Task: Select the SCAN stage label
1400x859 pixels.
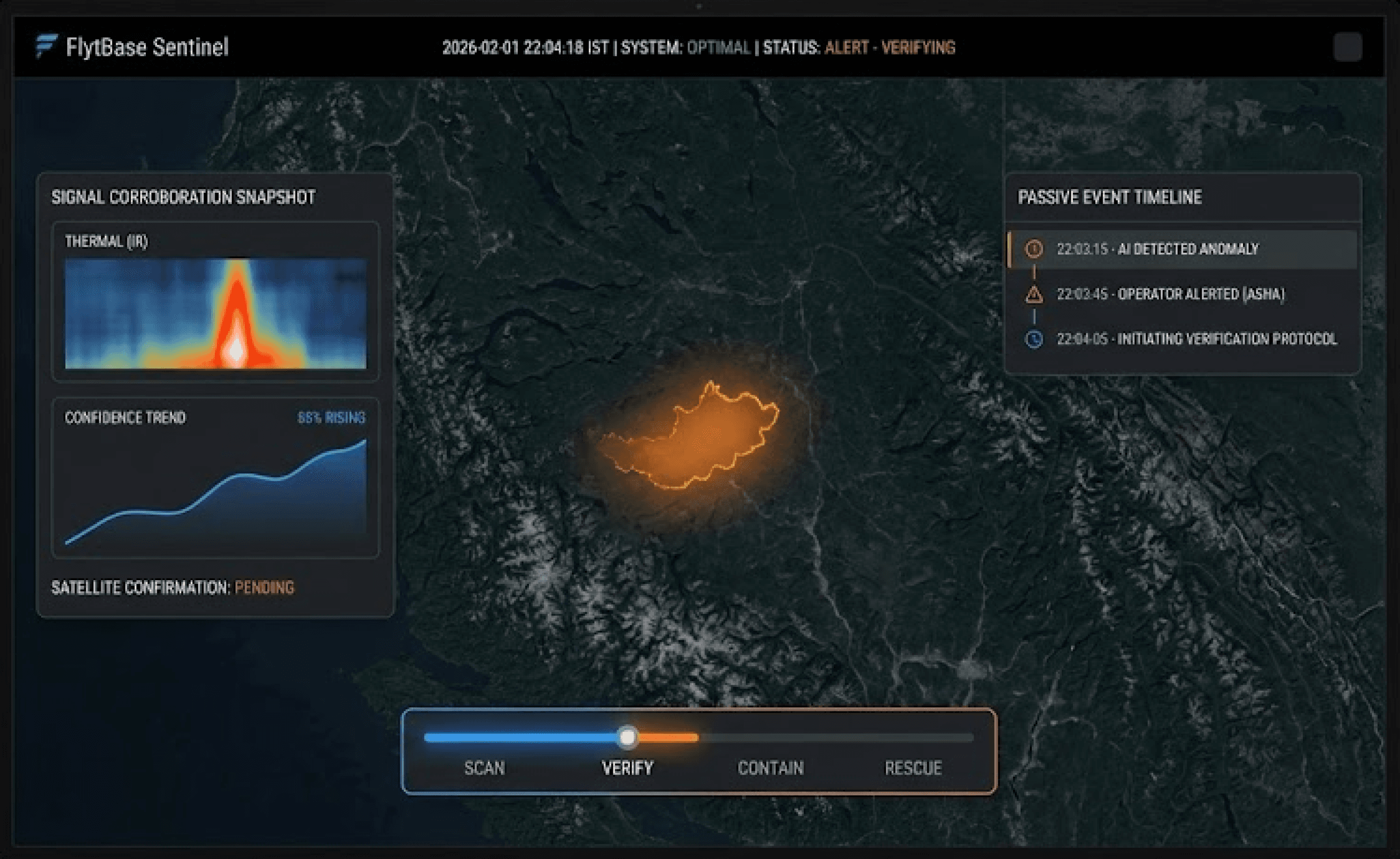Action: 484,768
